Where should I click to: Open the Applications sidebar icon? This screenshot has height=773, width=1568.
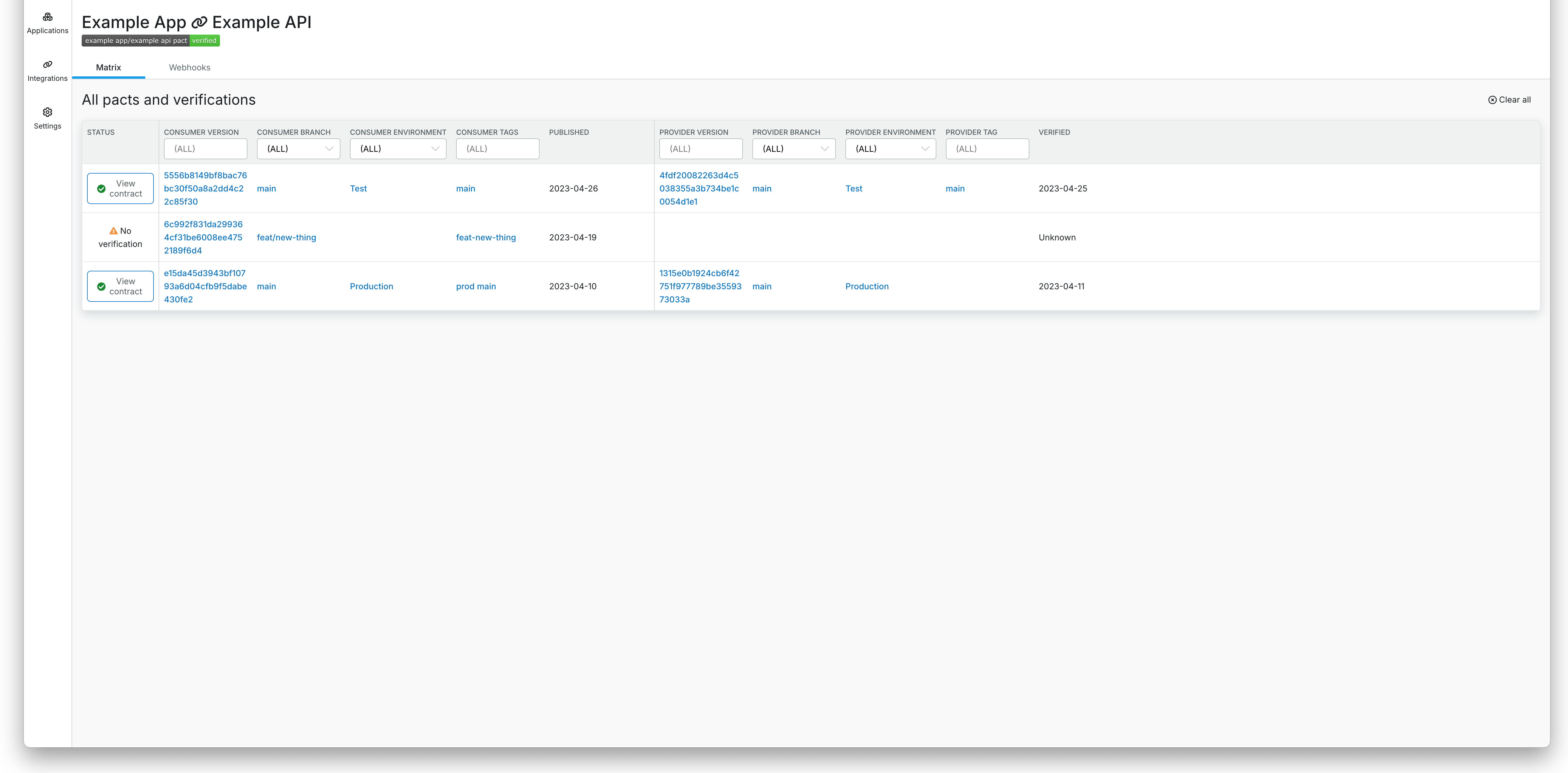[x=47, y=17]
